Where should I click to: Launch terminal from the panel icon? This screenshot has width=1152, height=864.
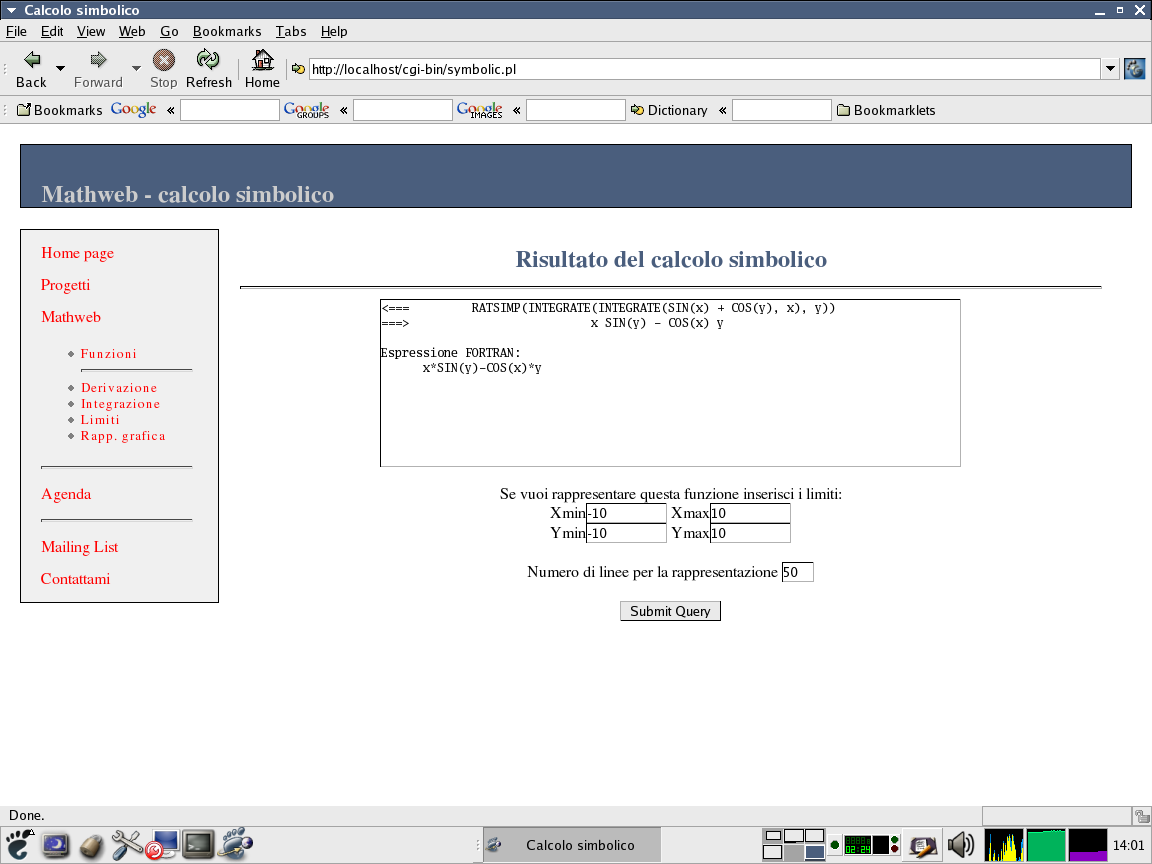197,845
